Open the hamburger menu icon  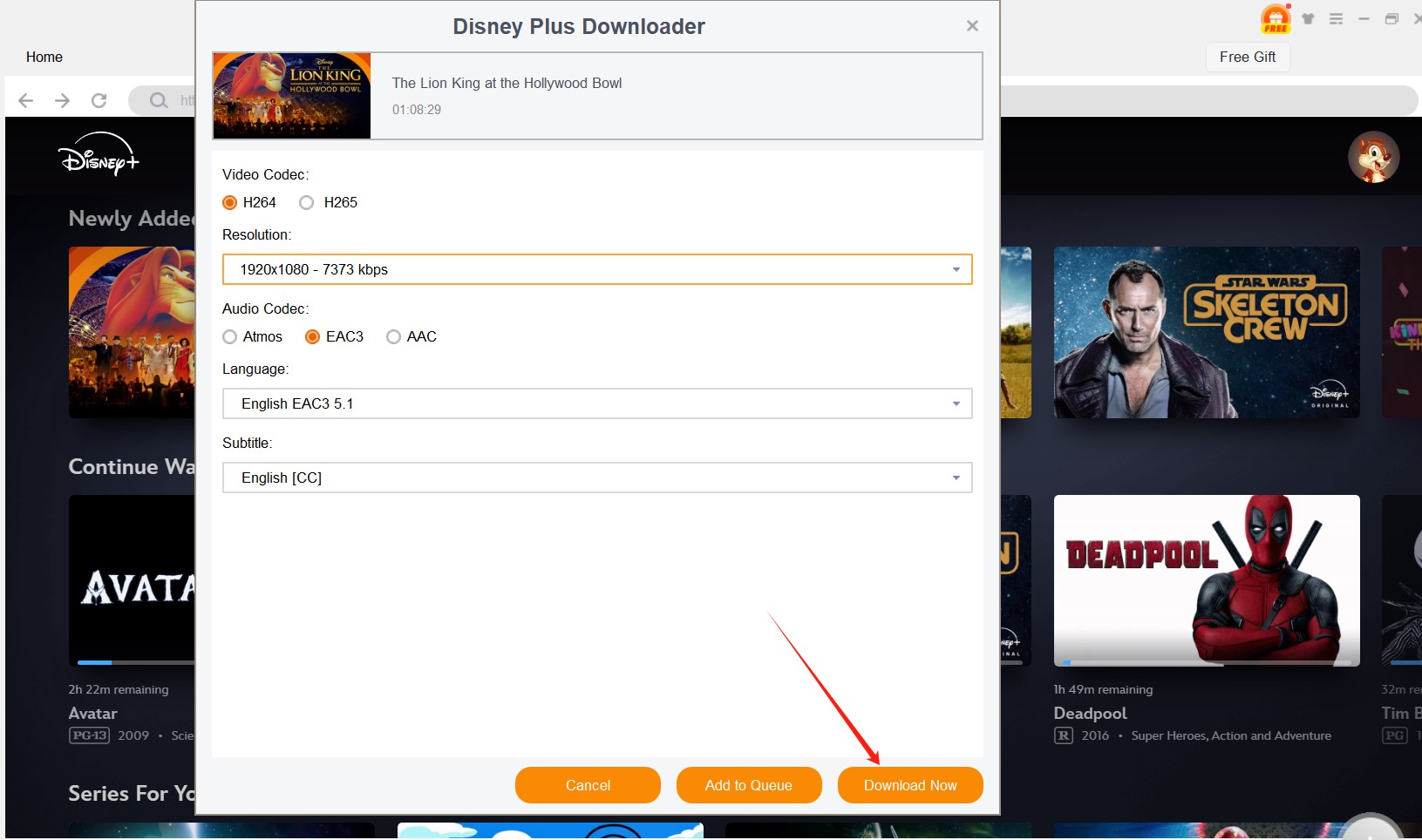[1336, 18]
